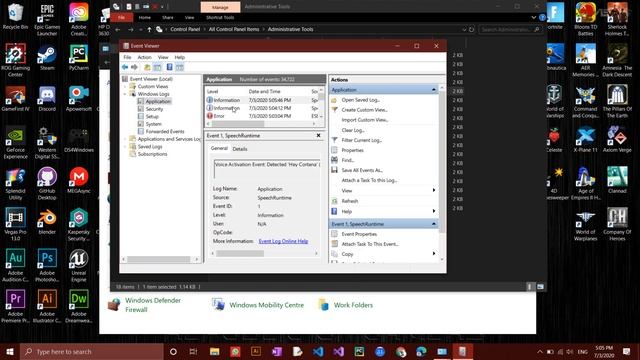Open address bar history dropdown in Explorer window
This screenshot has width=640, height=360.
pos(464,29)
